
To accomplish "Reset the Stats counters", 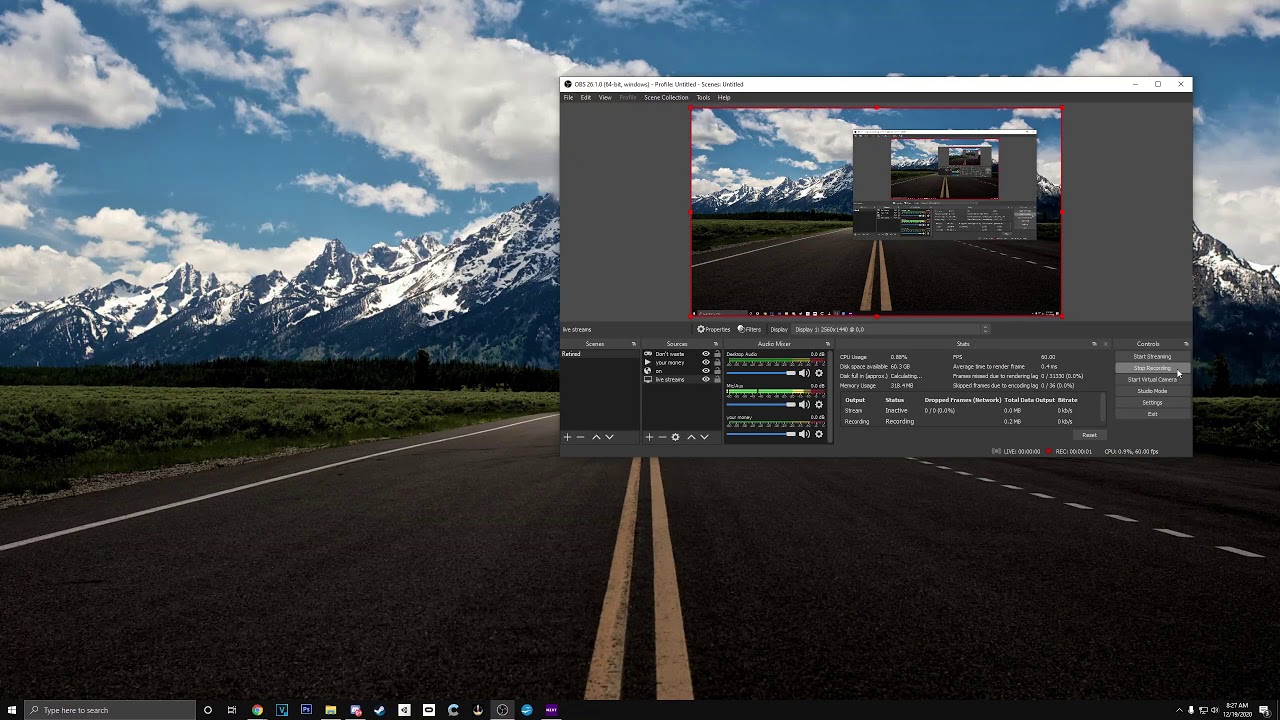I will [1089, 435].
